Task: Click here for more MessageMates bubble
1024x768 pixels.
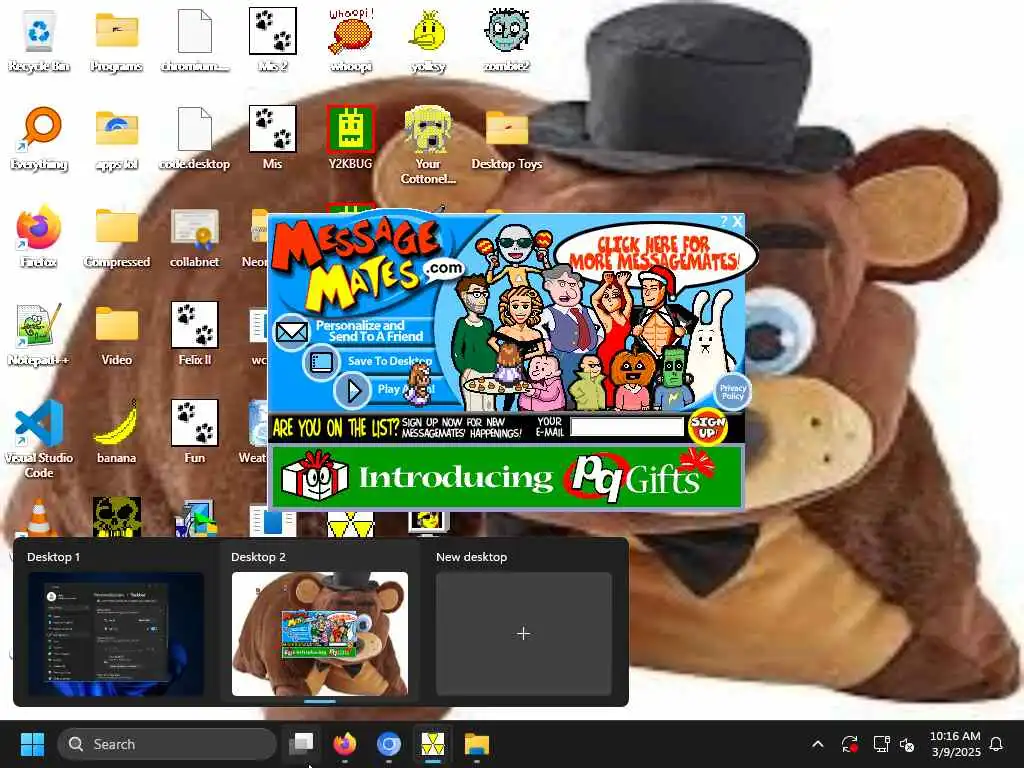Action: click(654, 253)
